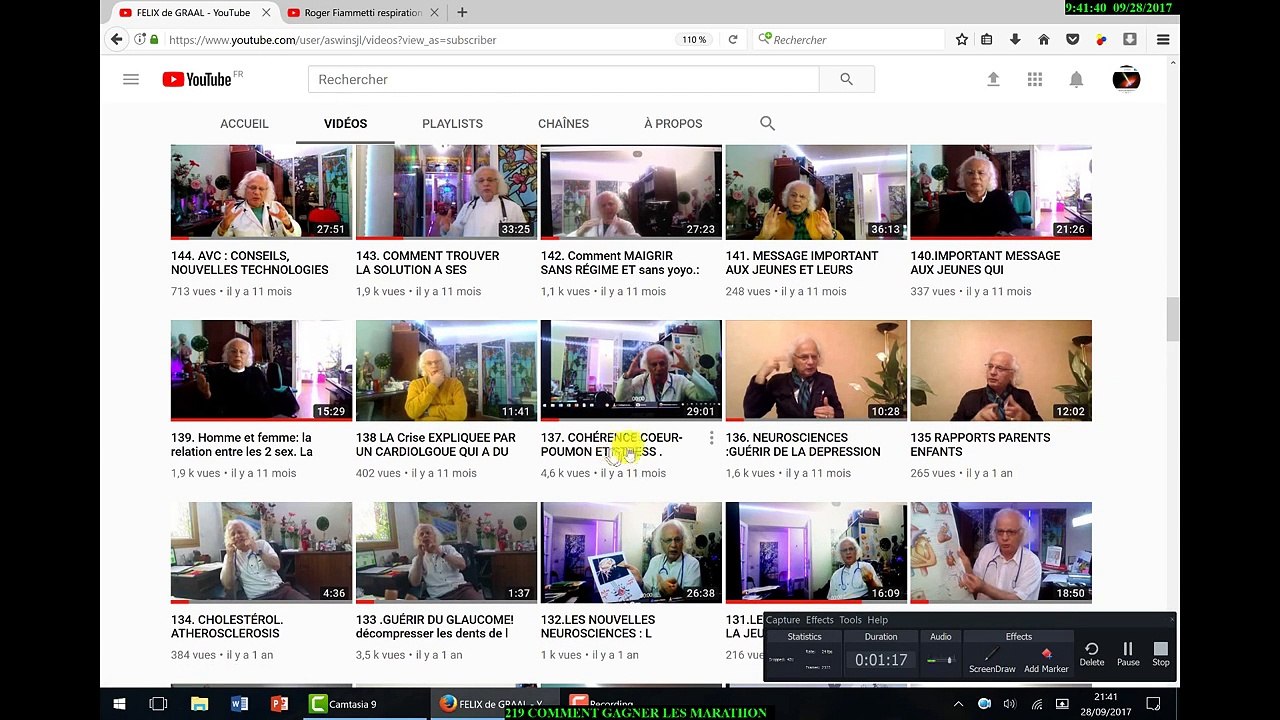Click the YouTube search magnifier button
The height and width of the screenshot is (720, 1280).
(x=846, y=79)
